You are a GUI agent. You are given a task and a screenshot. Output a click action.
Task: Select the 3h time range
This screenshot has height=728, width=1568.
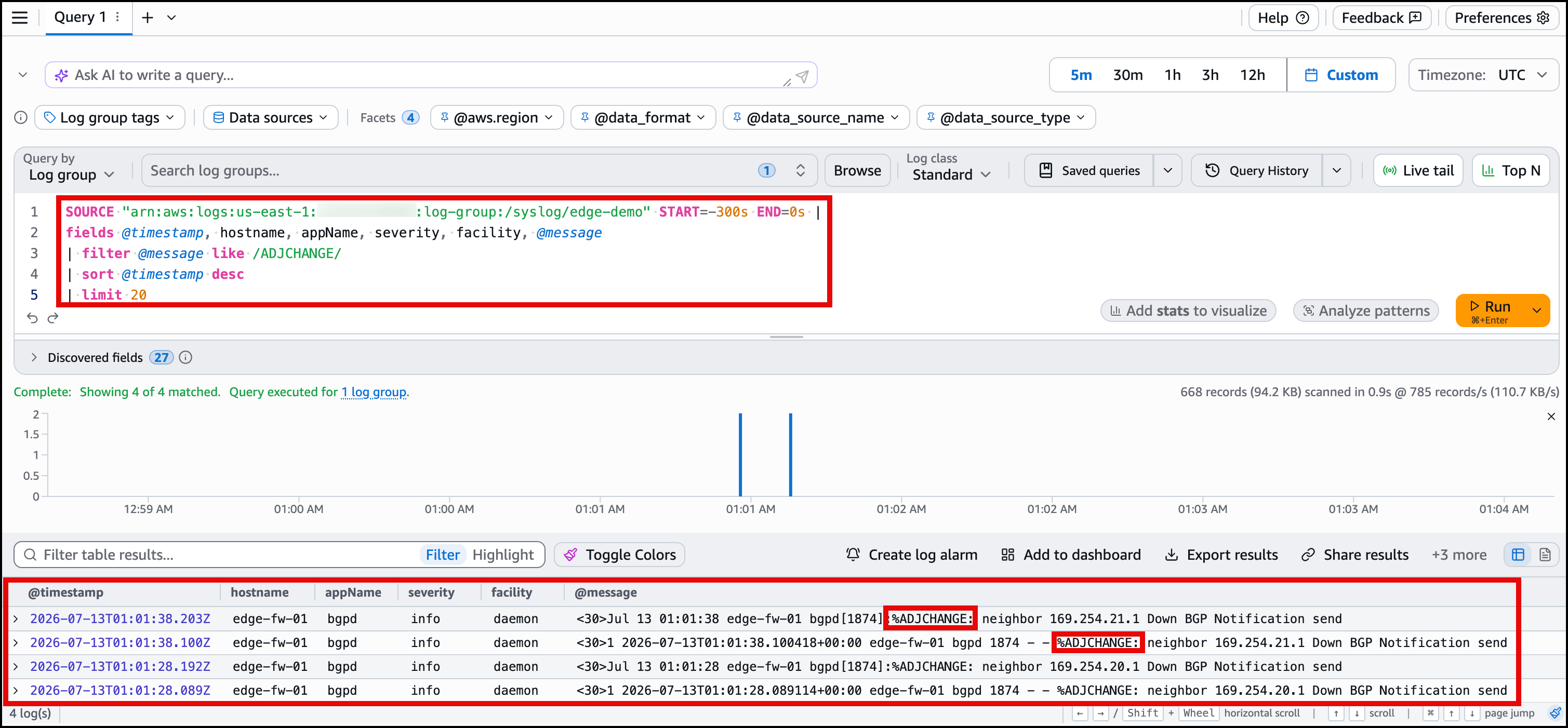pos(1210,75)
